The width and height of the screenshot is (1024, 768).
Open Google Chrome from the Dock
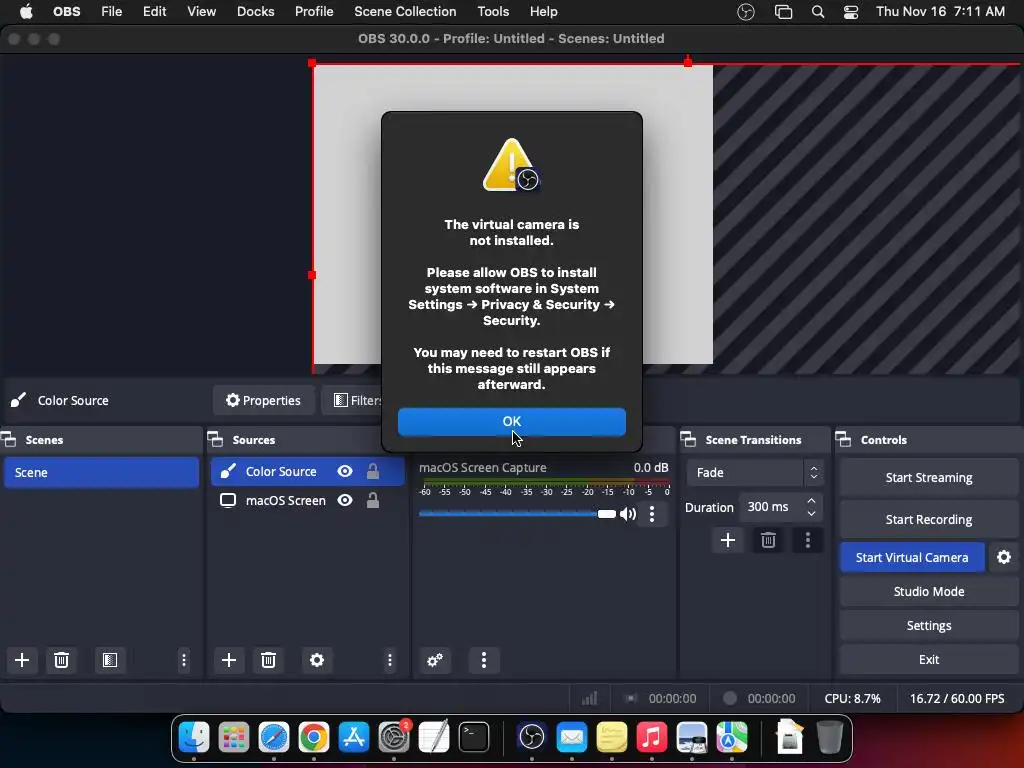tap(313, 737)
